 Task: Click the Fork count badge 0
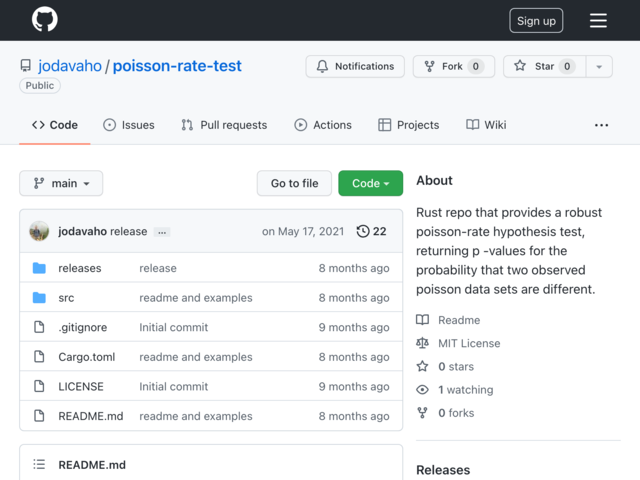click(476, 66)
